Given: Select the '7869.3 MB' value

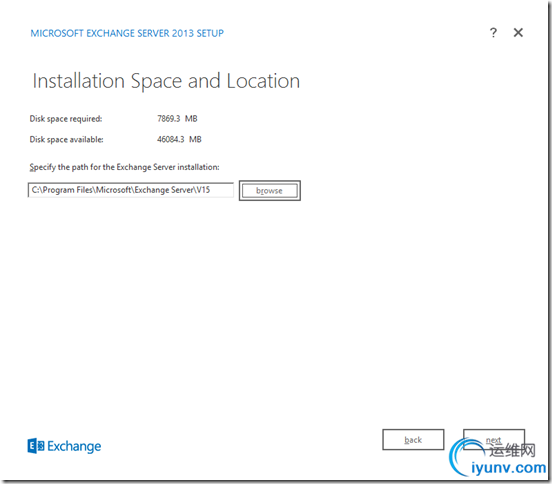Looking at the screenshot, I should 177,119.
